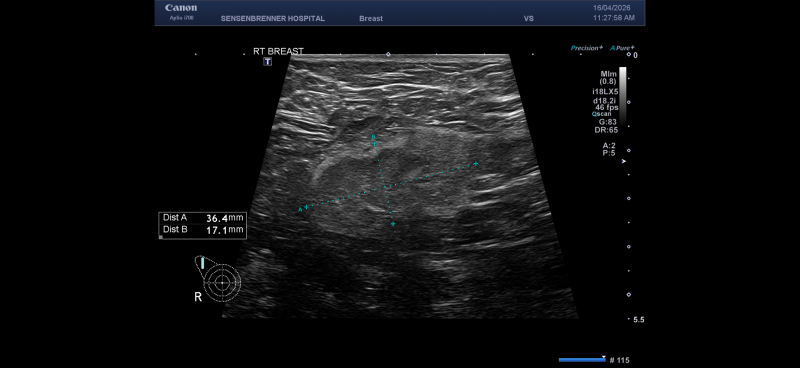Viewport: 800px width, 368px height.
Task: Click the G:83 gain value
Action: pyautogui.click(x=608, y=122)
